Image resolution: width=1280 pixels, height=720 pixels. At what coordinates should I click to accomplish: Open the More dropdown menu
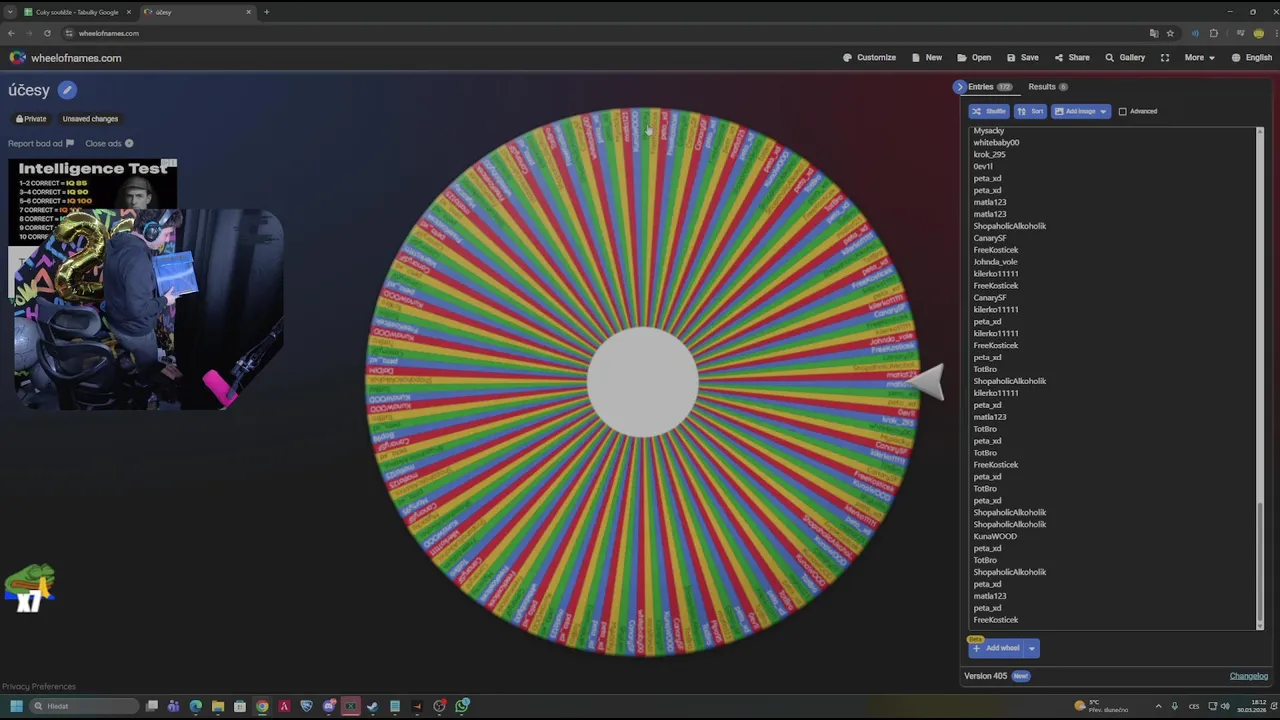1199,58
